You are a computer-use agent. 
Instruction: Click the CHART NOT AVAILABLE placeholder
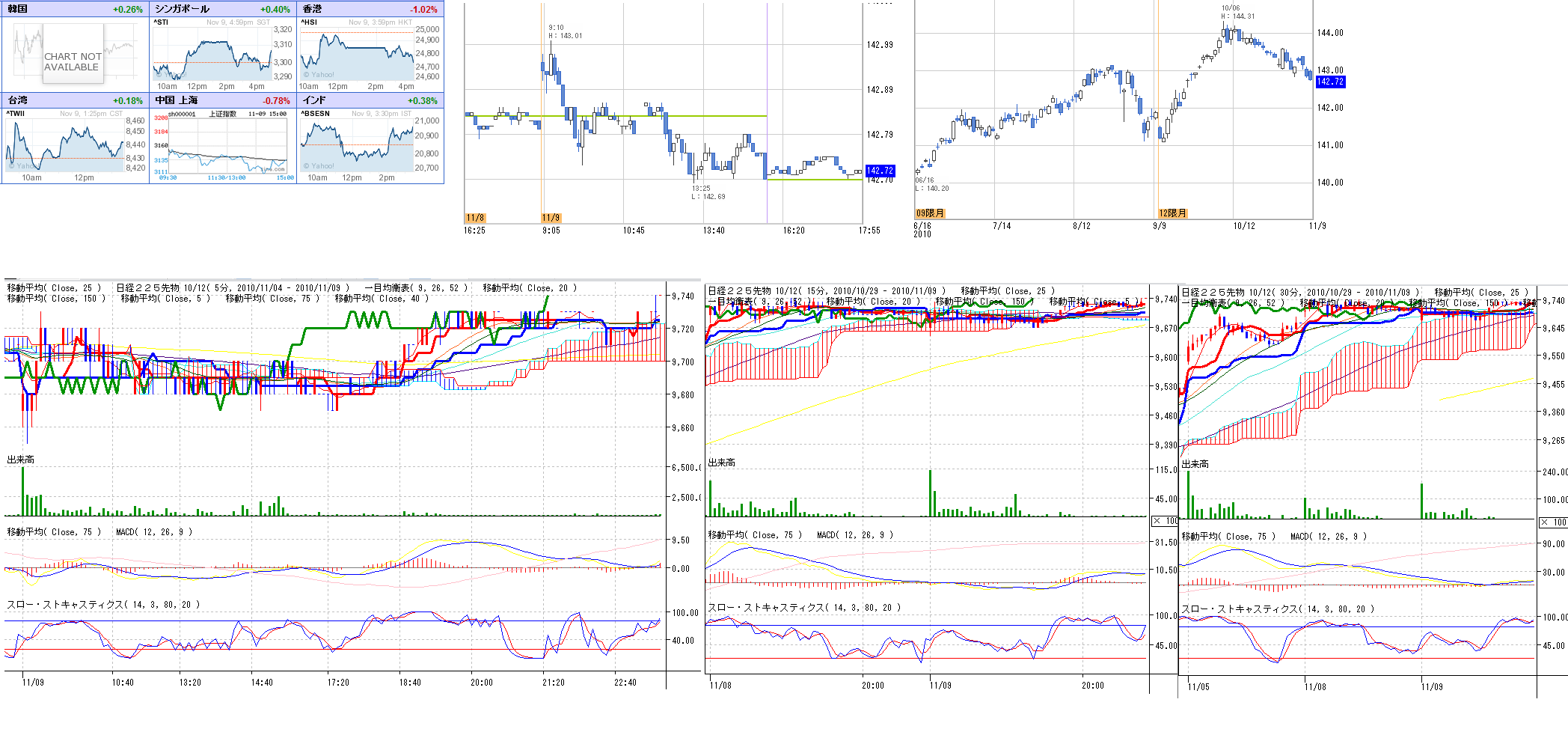point(72,61)
